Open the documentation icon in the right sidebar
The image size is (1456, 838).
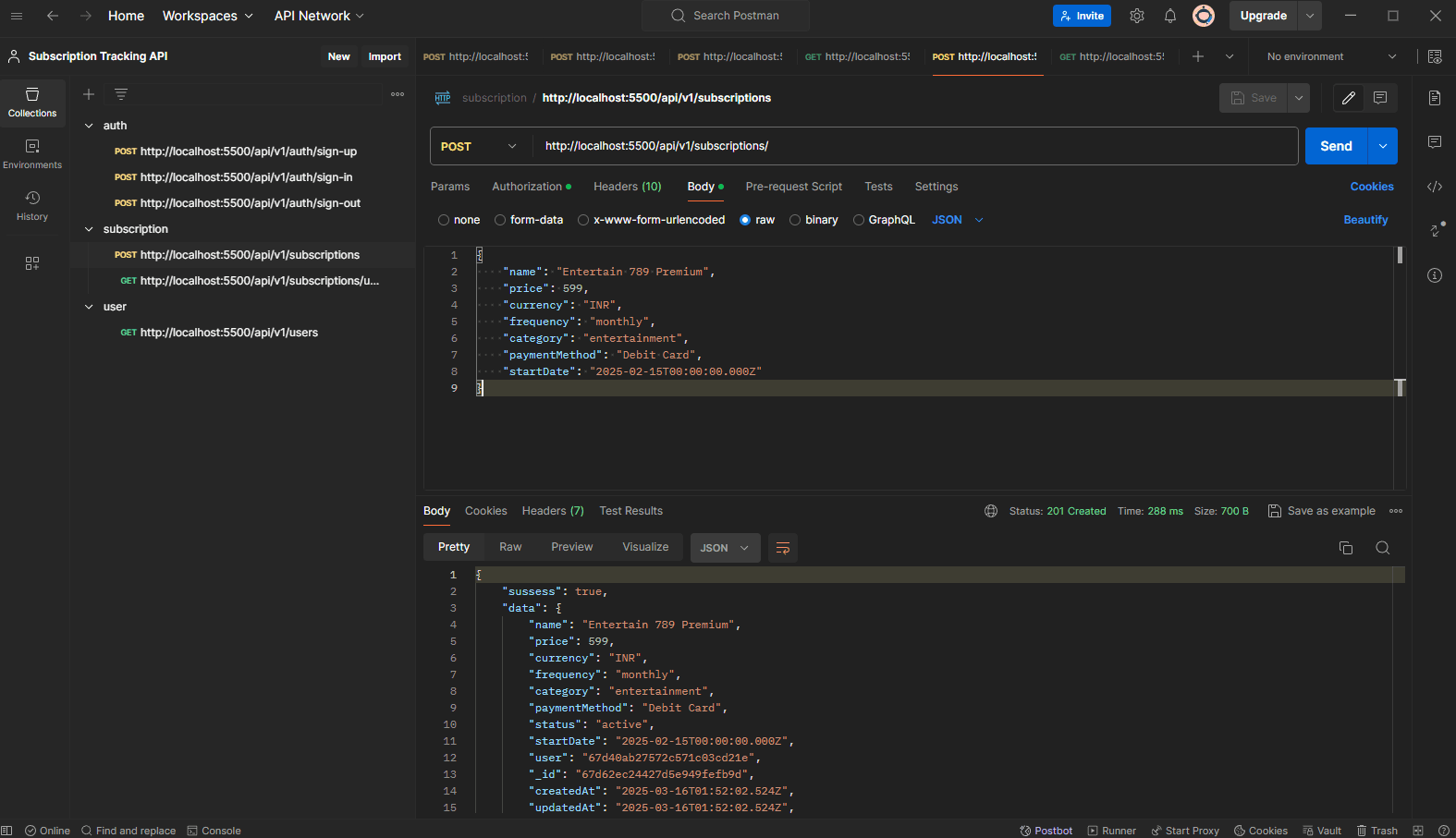click(1435, 98)
